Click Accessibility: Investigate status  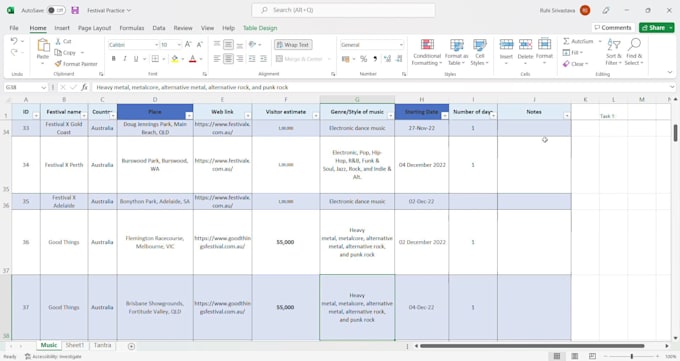point(53,356)
